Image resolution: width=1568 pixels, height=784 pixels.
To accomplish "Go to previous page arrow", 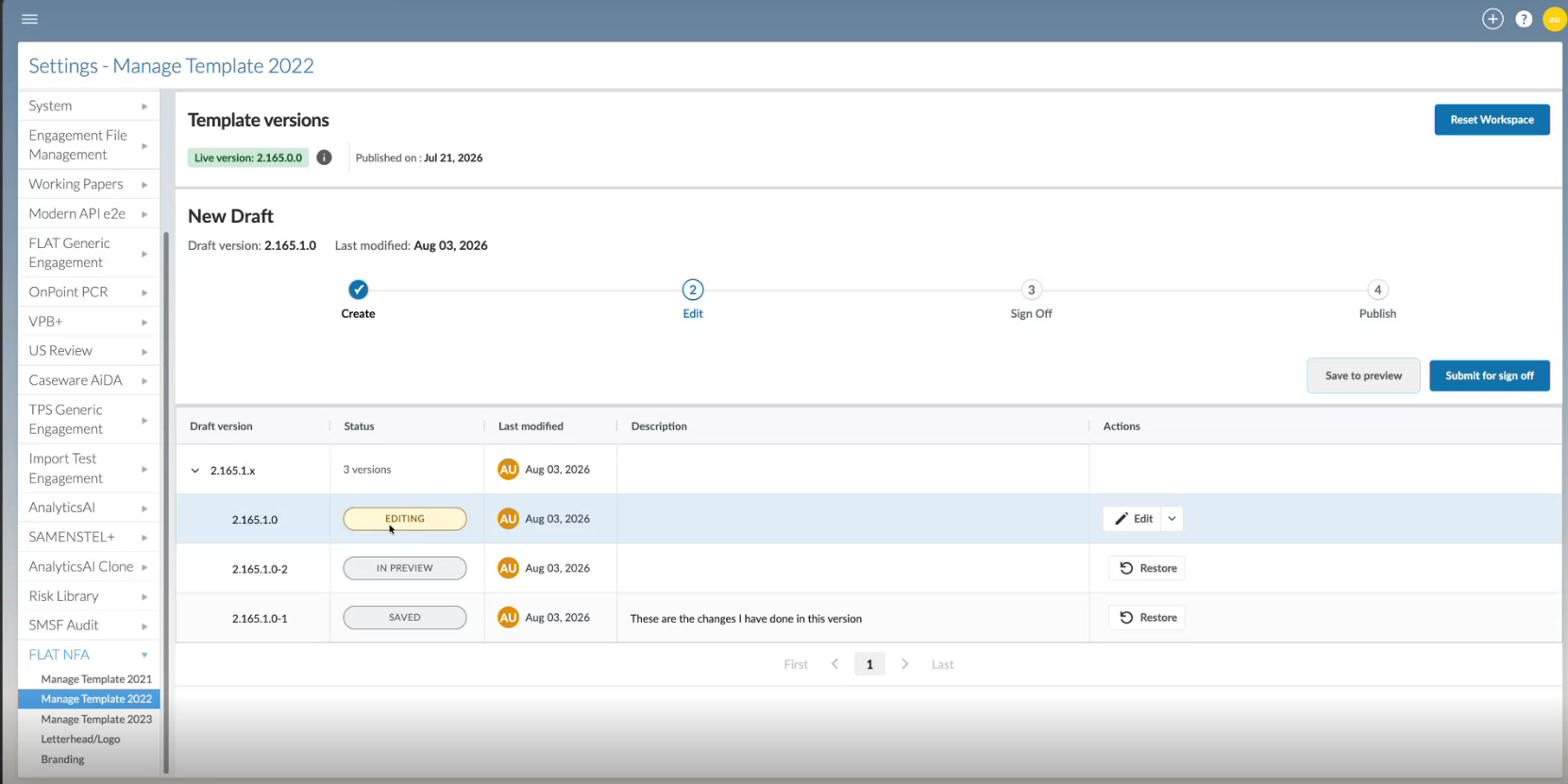I will [x=835, y=664].
